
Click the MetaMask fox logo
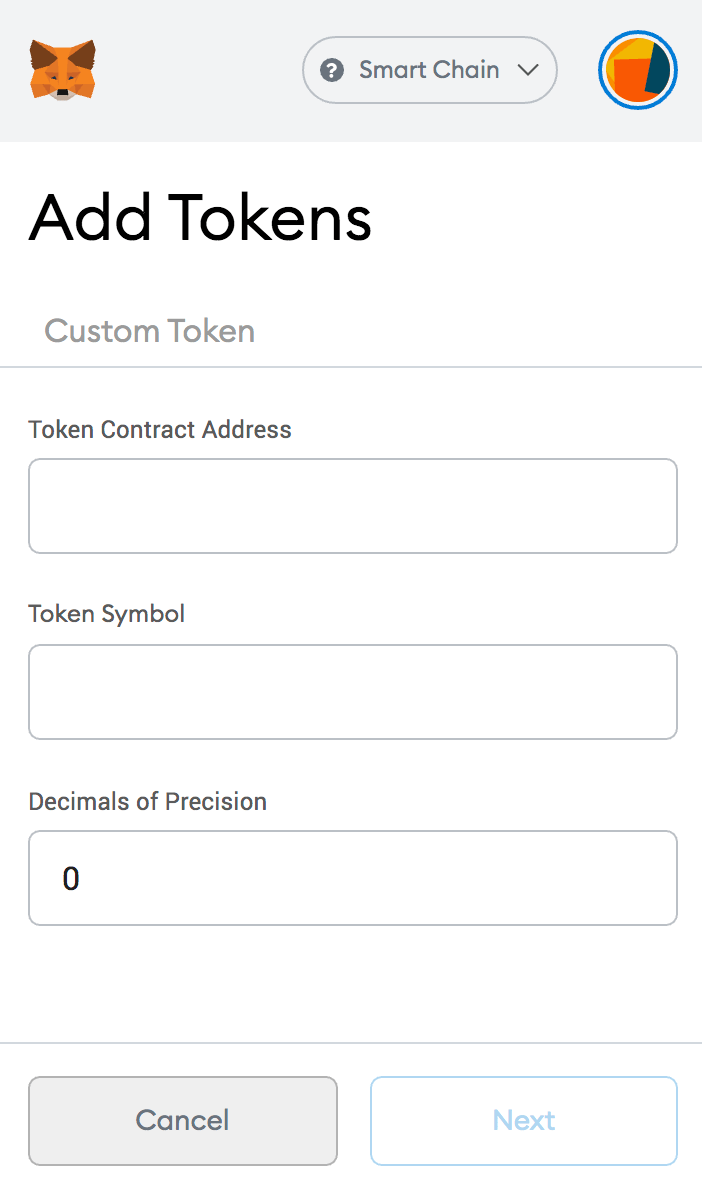click(x=63, y=69)
